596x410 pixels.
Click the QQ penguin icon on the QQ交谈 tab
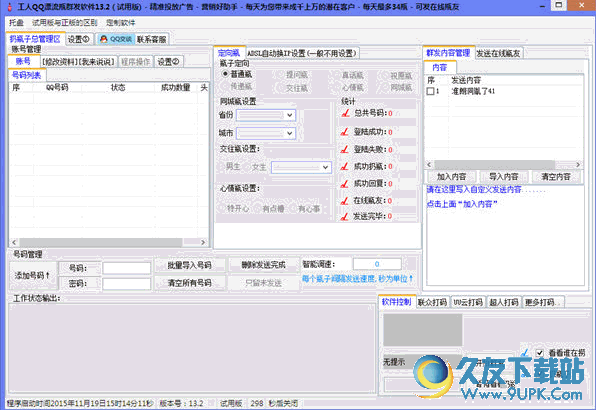pyautogui.click(x=104, y=39)
